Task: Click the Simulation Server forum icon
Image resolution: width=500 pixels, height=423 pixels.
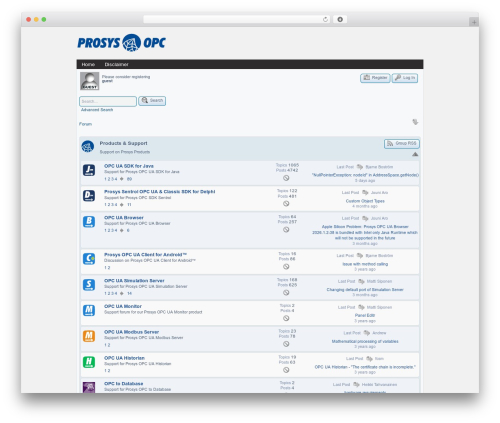Action: point(89,285)
